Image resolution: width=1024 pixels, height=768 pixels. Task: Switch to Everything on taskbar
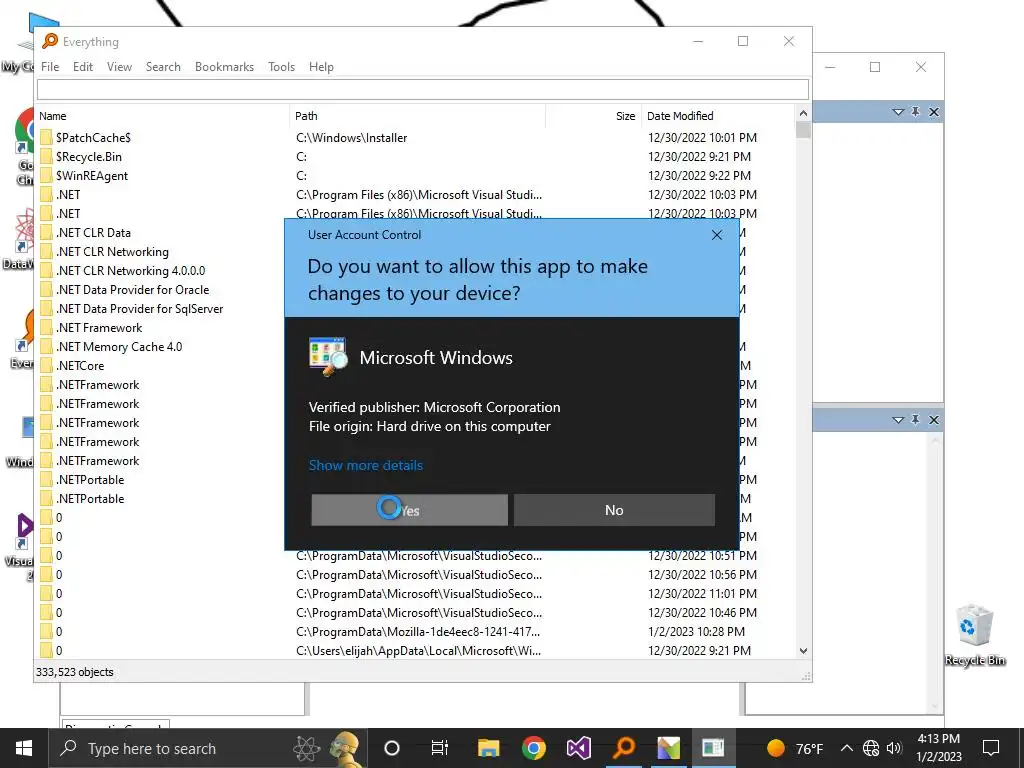(624, 748)
